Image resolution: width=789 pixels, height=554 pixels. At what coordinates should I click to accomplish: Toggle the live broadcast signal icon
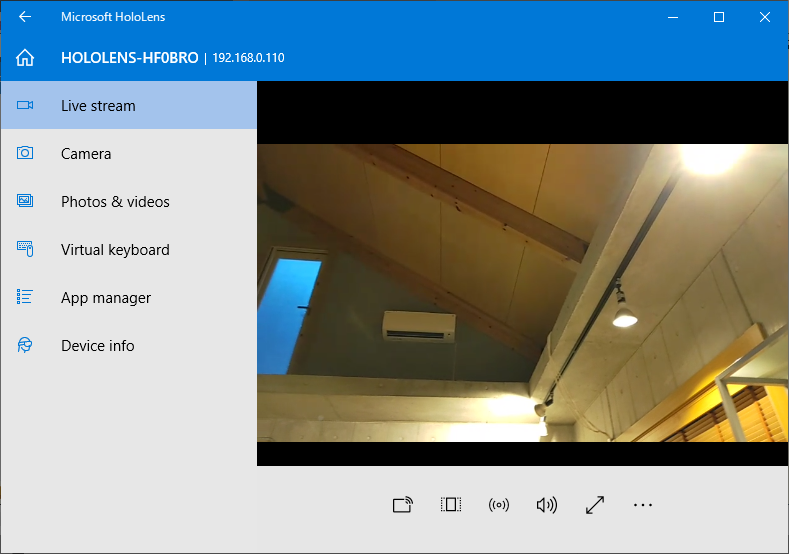coord(499,505)
